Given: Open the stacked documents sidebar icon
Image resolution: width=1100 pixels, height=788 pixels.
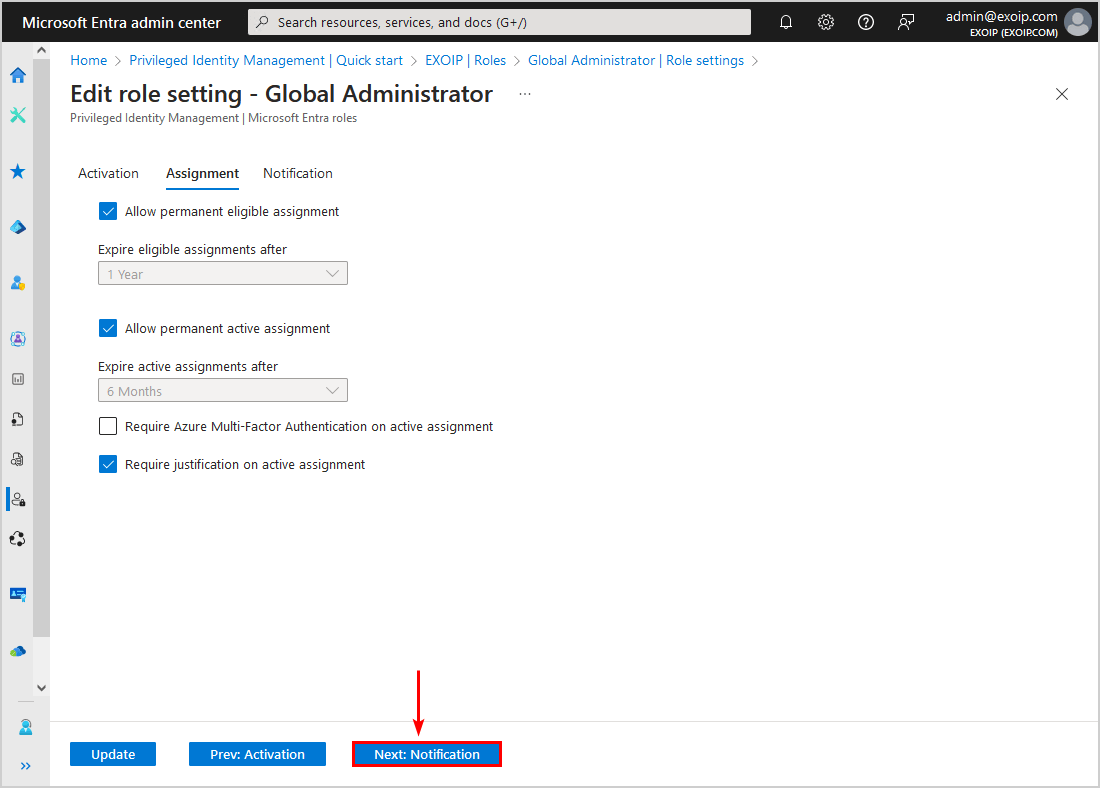Looking at the screenshot, I should pos(18,459).
